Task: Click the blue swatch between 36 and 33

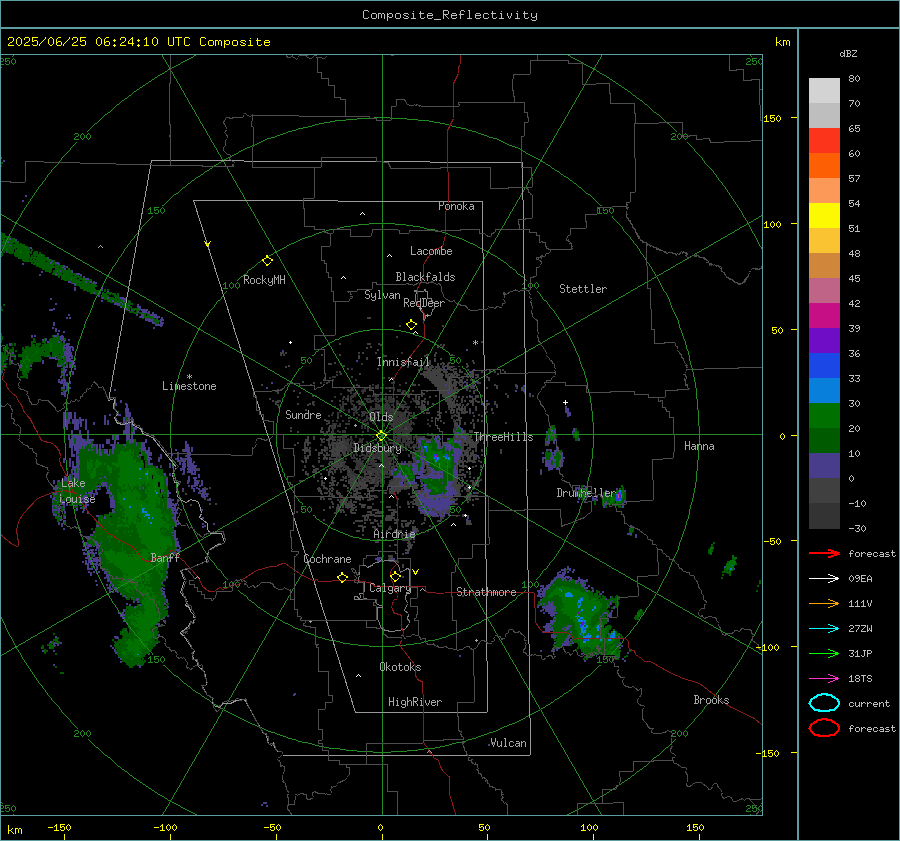Action: click(x=824, y=366)
